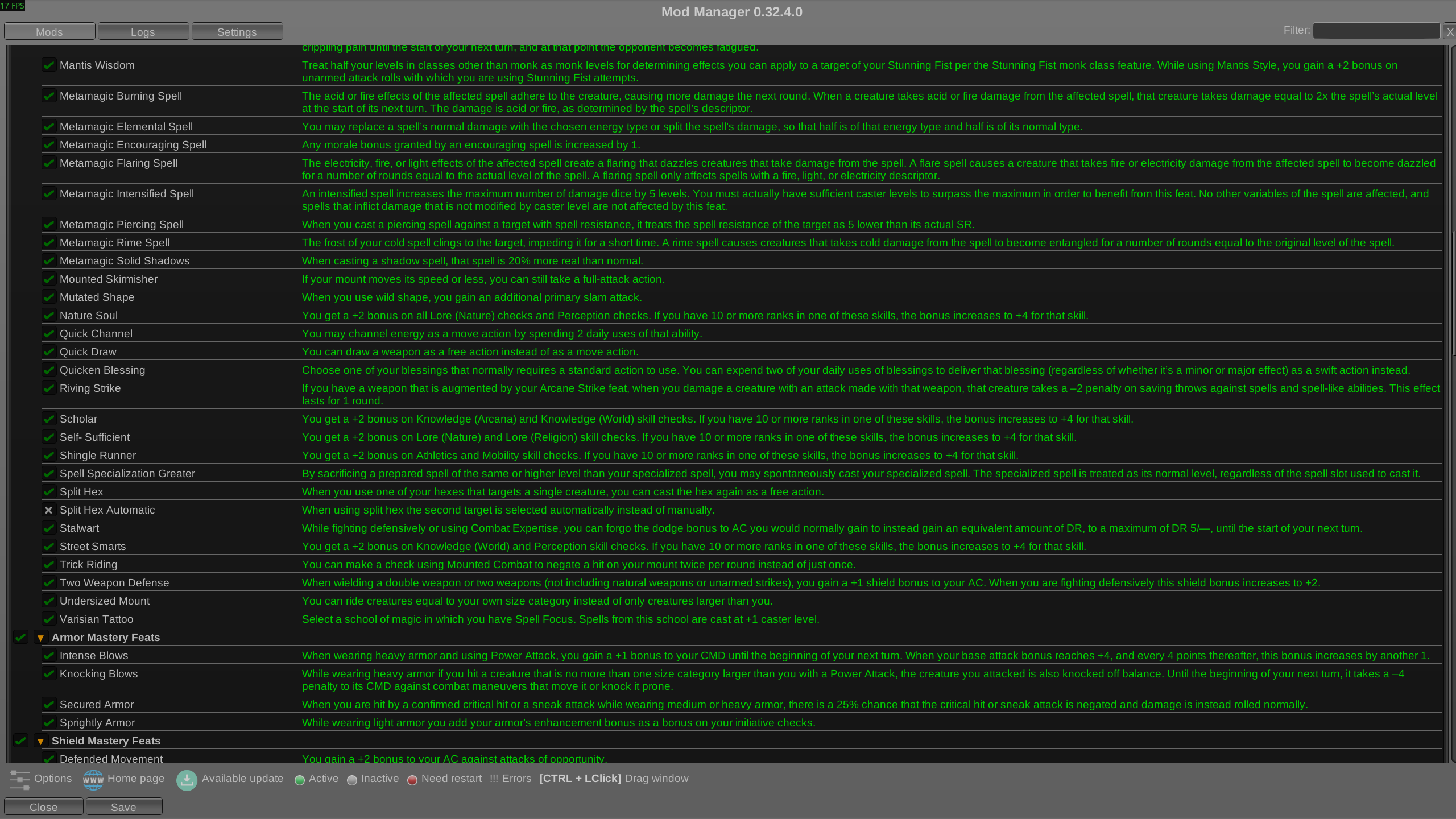Toggle Spell Specialization Greater checkbox
This screenshot has width=1456, height=819.
point(49,474)
